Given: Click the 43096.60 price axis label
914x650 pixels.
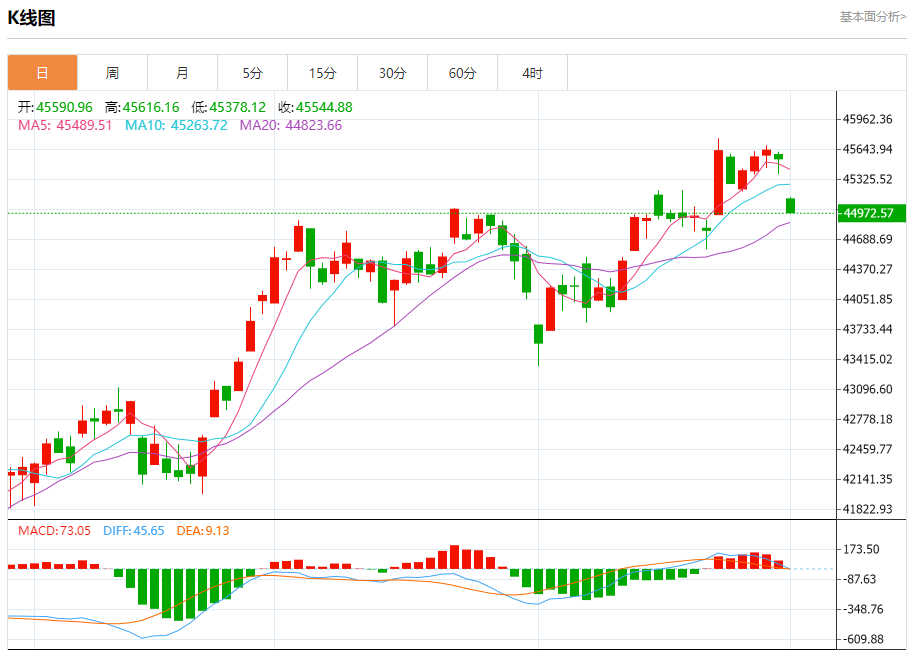Looking at the screenshot, I should click(x=867, y=389).
